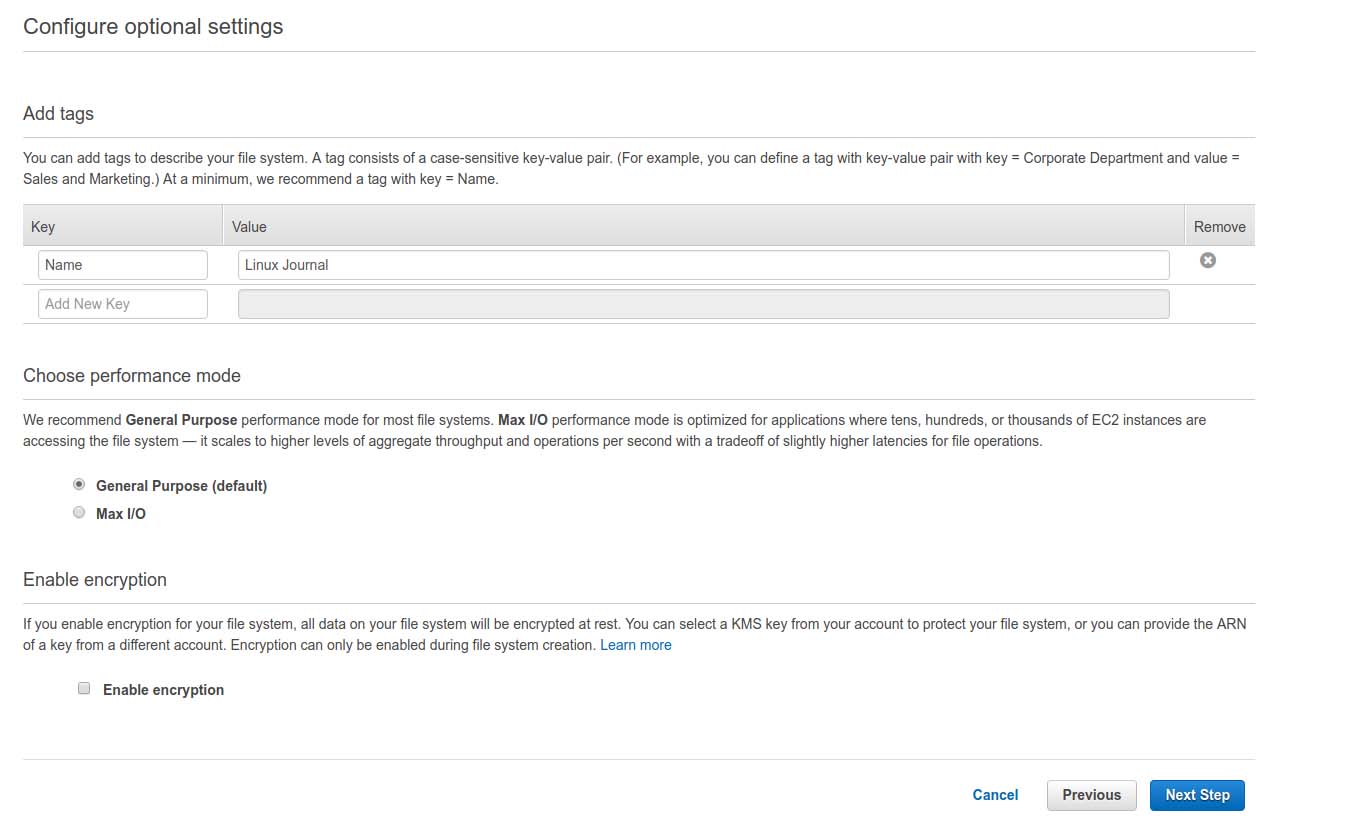Click the greyed-out empty value field
This screenshot has width=1367, height=824.
point(703,304)
